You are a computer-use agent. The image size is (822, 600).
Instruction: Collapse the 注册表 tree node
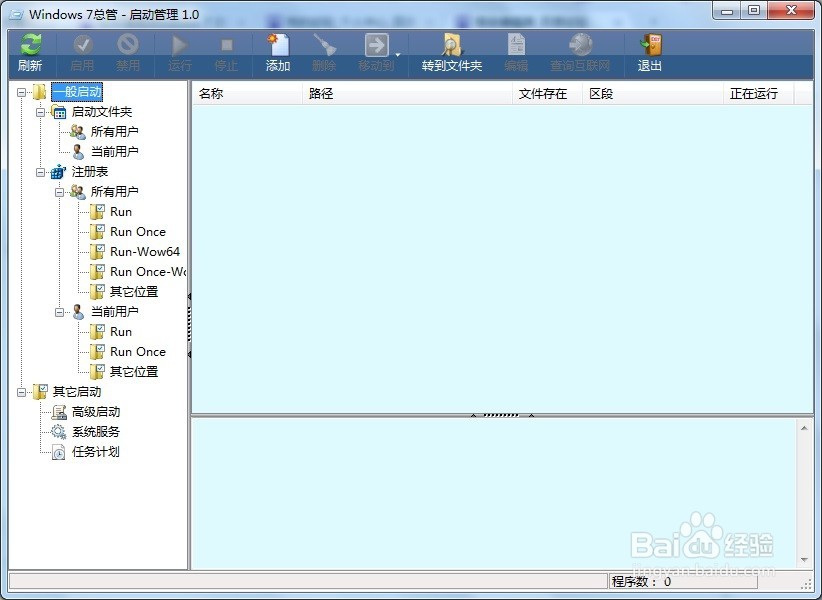click(x=40, y=172)
